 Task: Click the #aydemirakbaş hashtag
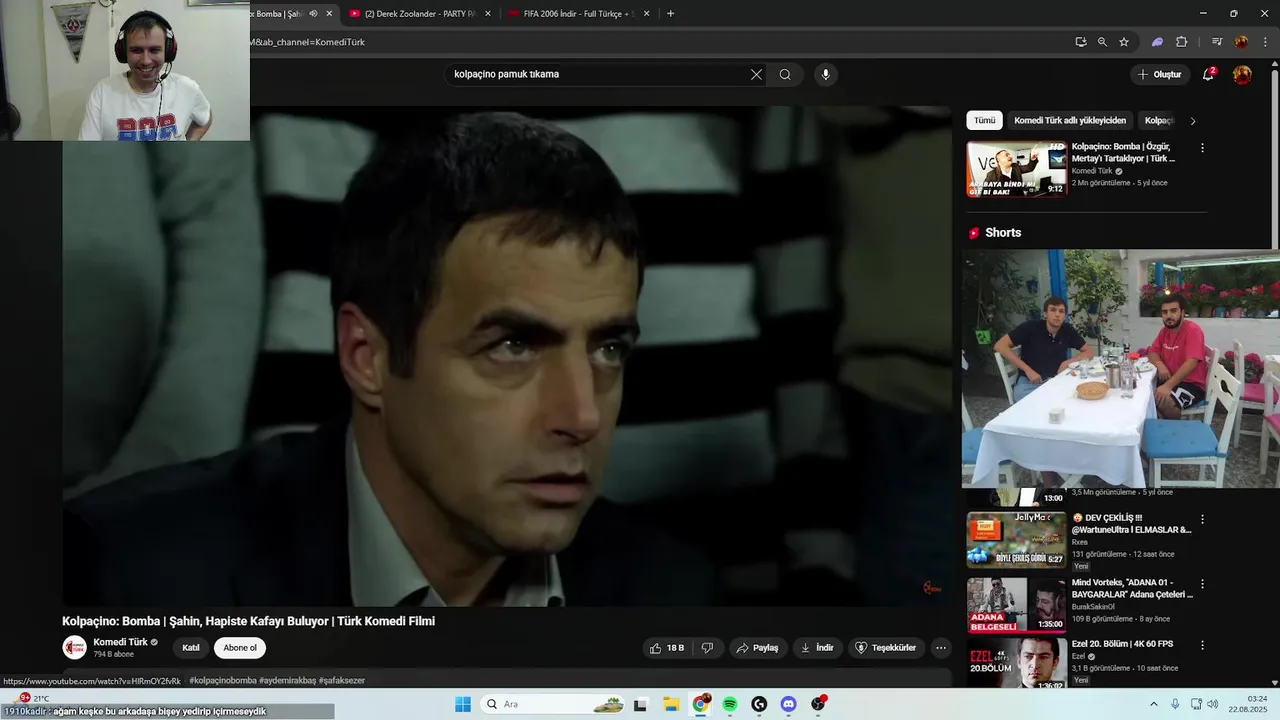pos(287,681)
